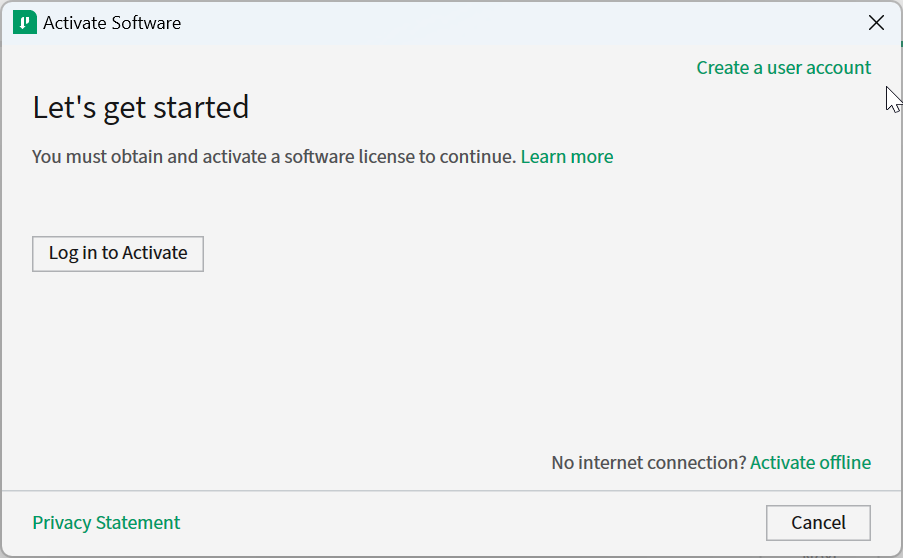Follow the Learn more link
The image size is (903, 558).
coord(567,157)
